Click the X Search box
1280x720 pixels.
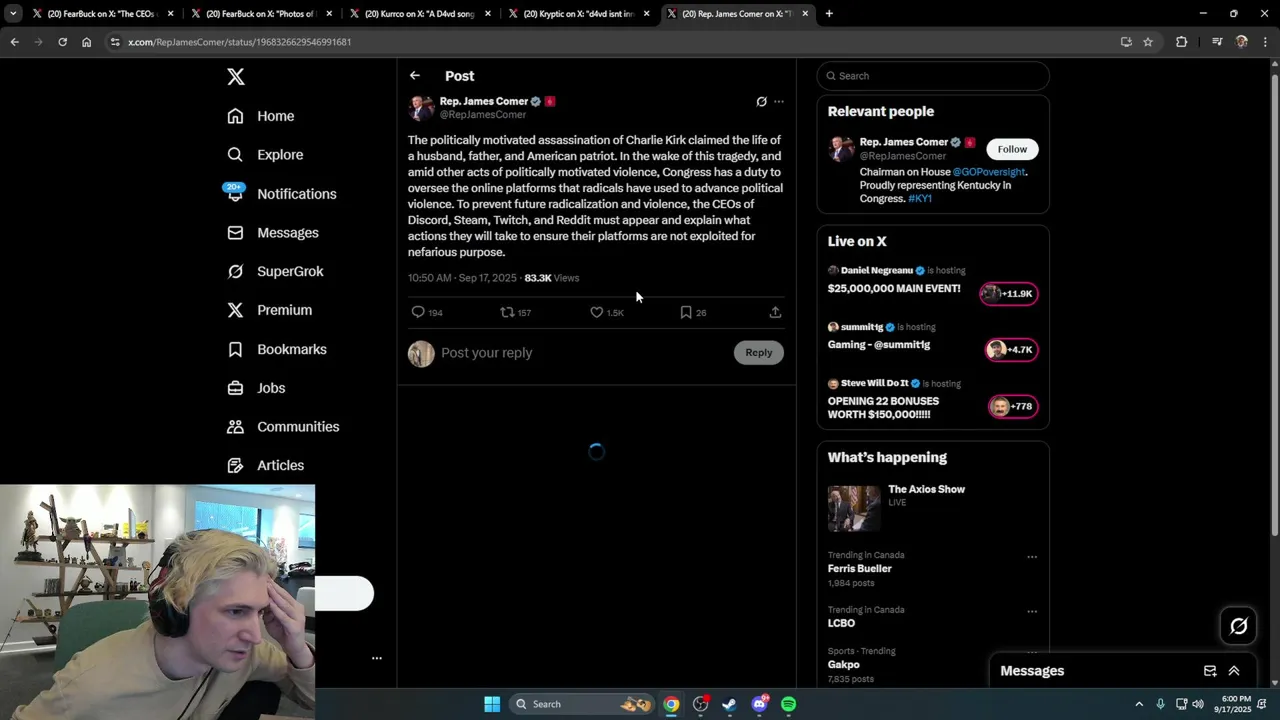(x=933, y=76)
